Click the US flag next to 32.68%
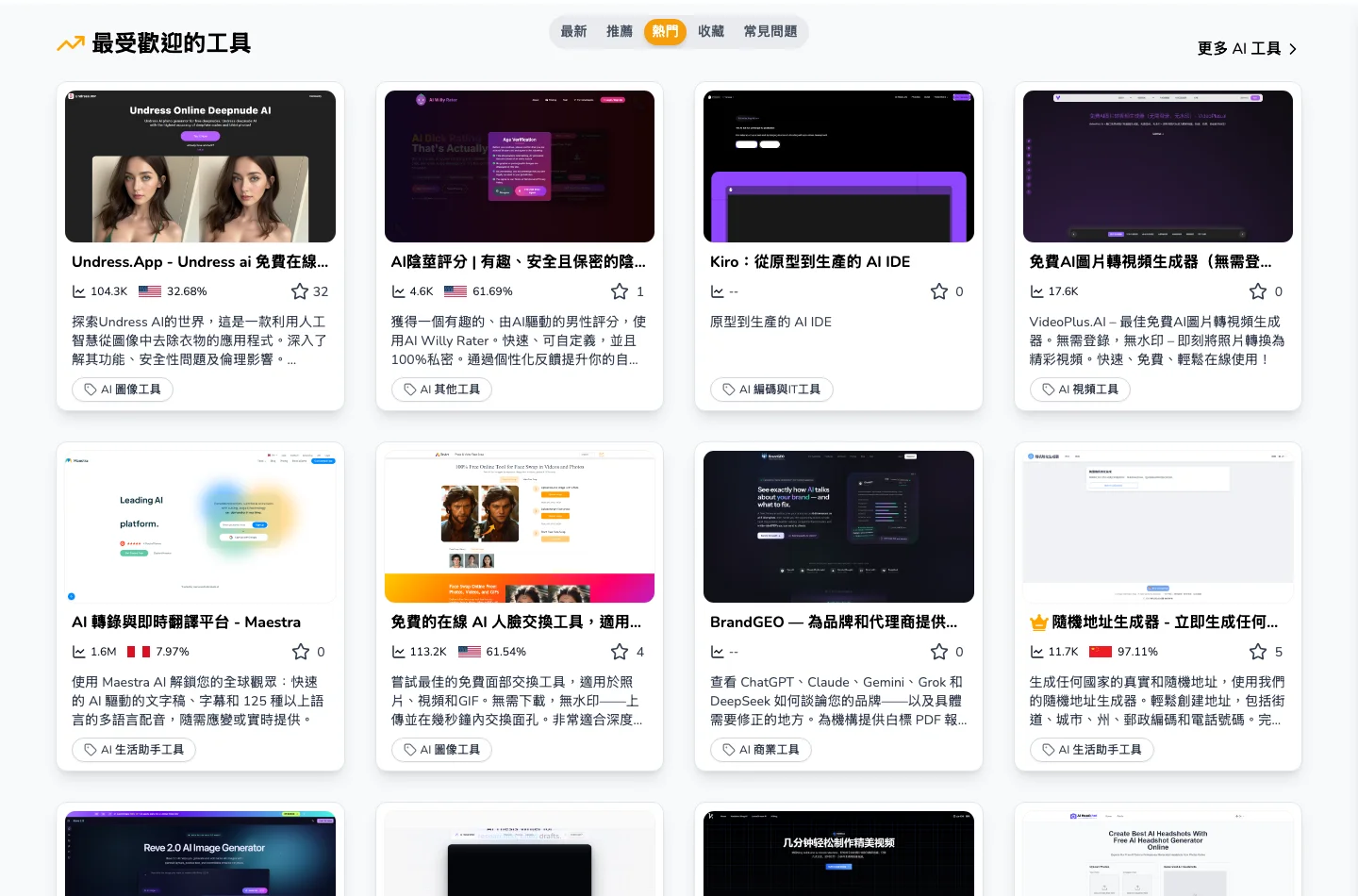This screenshot has width=1358, height=896. point(150,291)
